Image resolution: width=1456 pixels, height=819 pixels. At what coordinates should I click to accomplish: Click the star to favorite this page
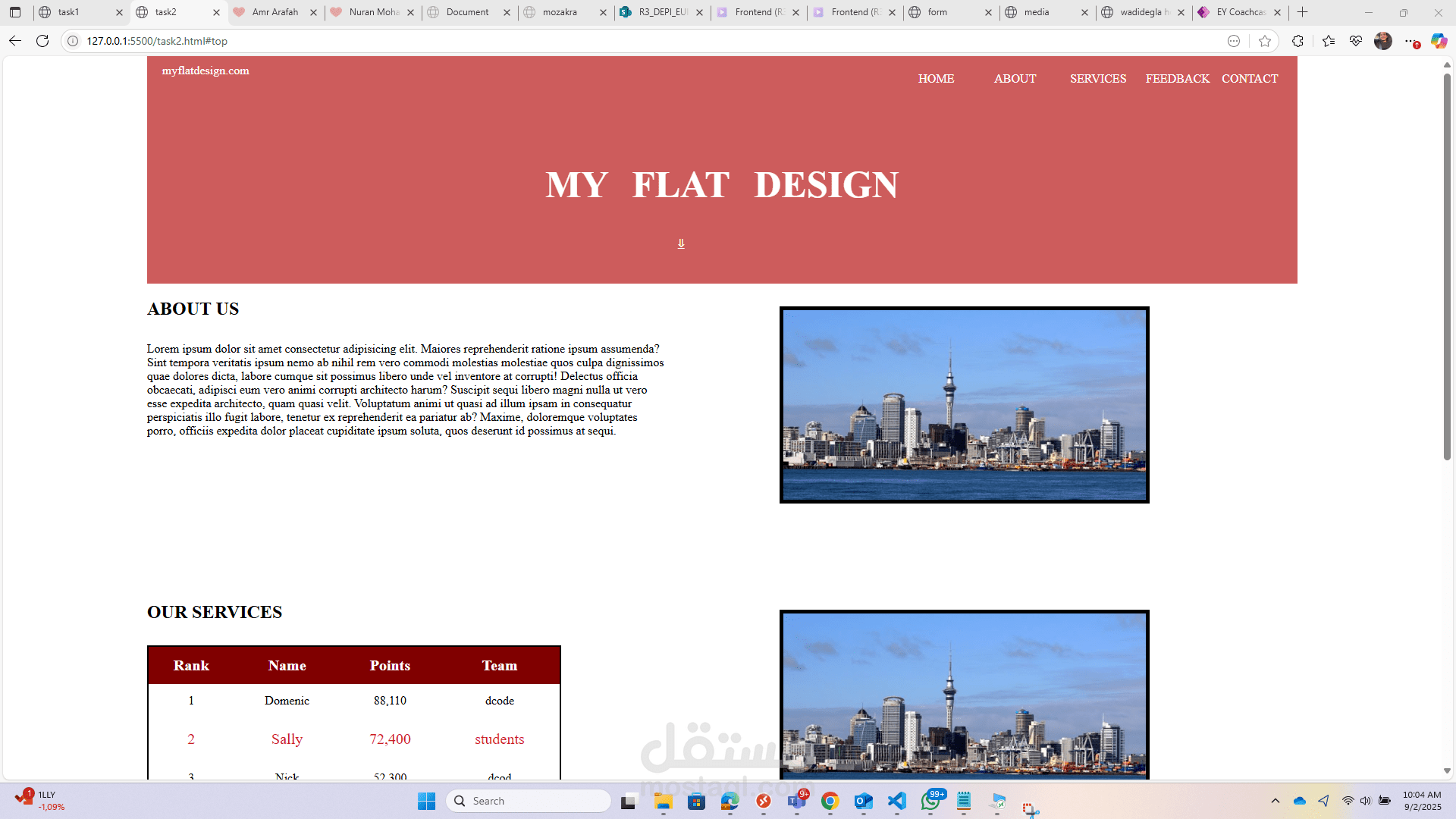coord(1264,41)
